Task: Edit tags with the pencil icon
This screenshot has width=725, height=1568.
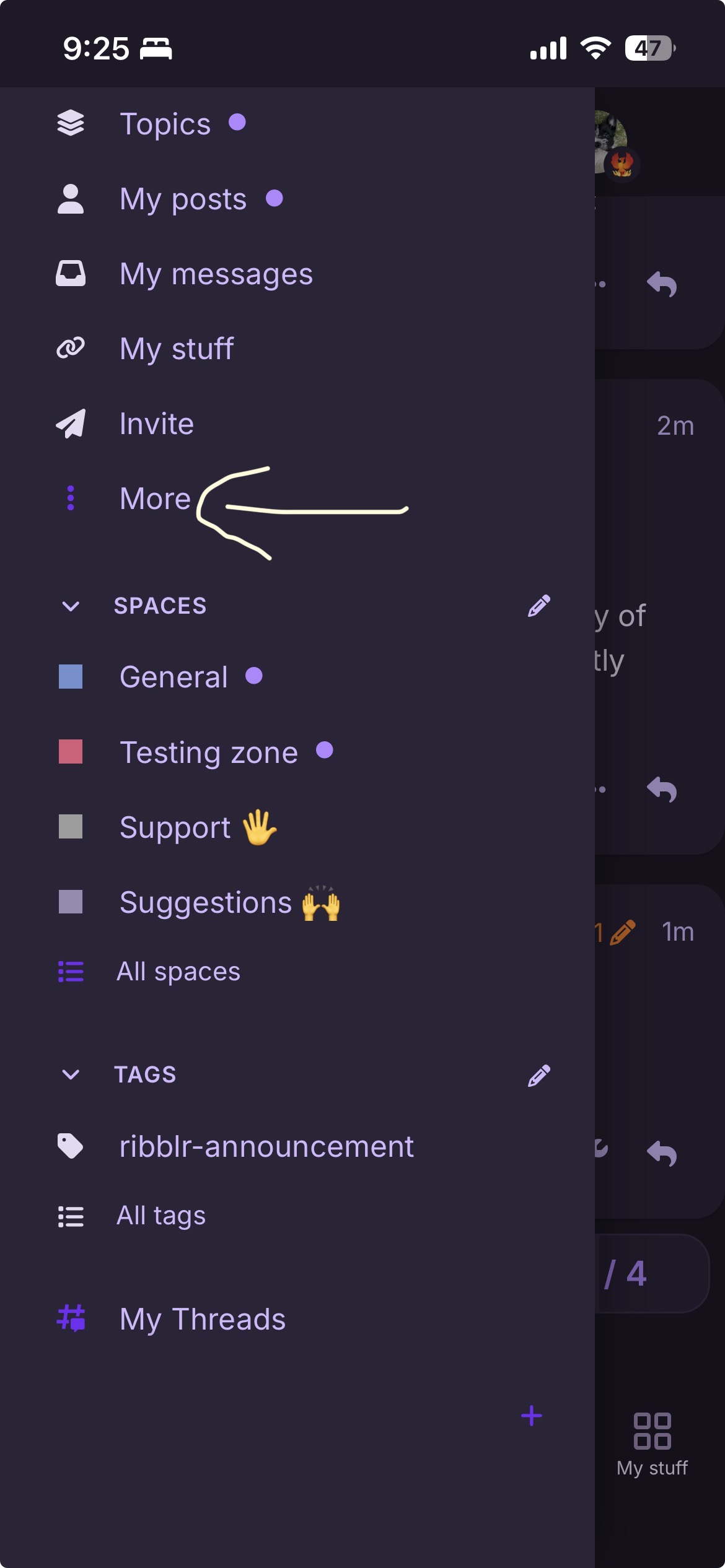Action: (x=538, y=1075)
